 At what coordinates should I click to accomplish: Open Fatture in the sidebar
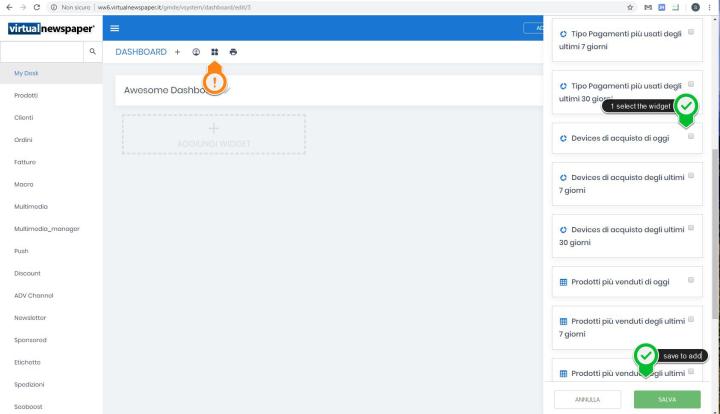[x=25, y=162]
